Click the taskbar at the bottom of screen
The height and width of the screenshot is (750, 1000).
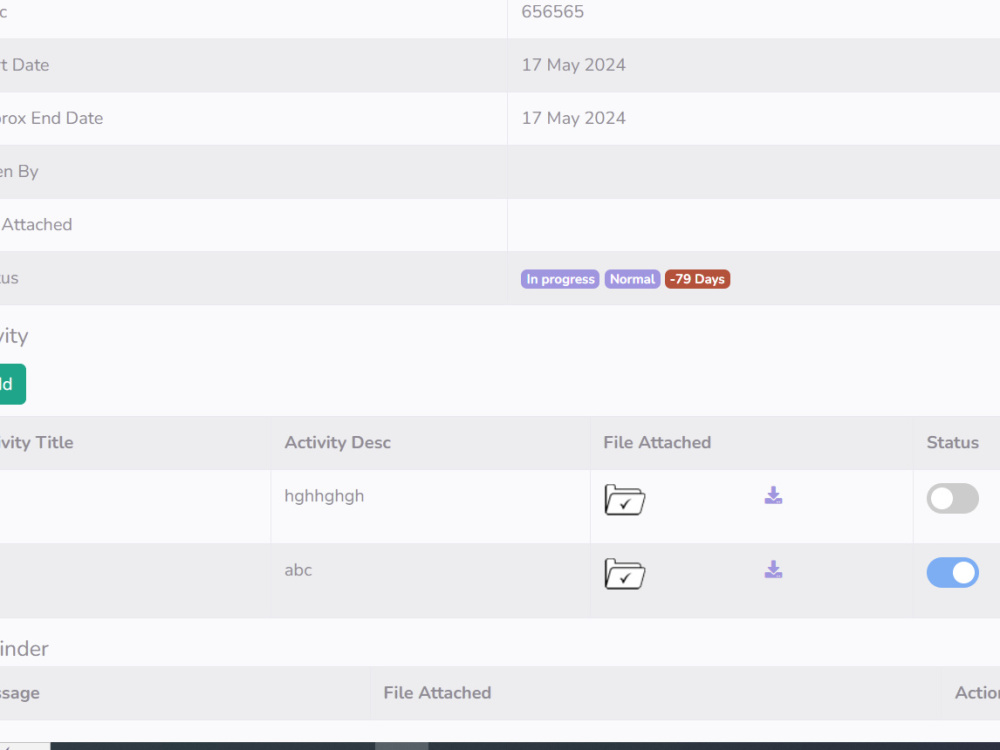[x=500, y=745]
